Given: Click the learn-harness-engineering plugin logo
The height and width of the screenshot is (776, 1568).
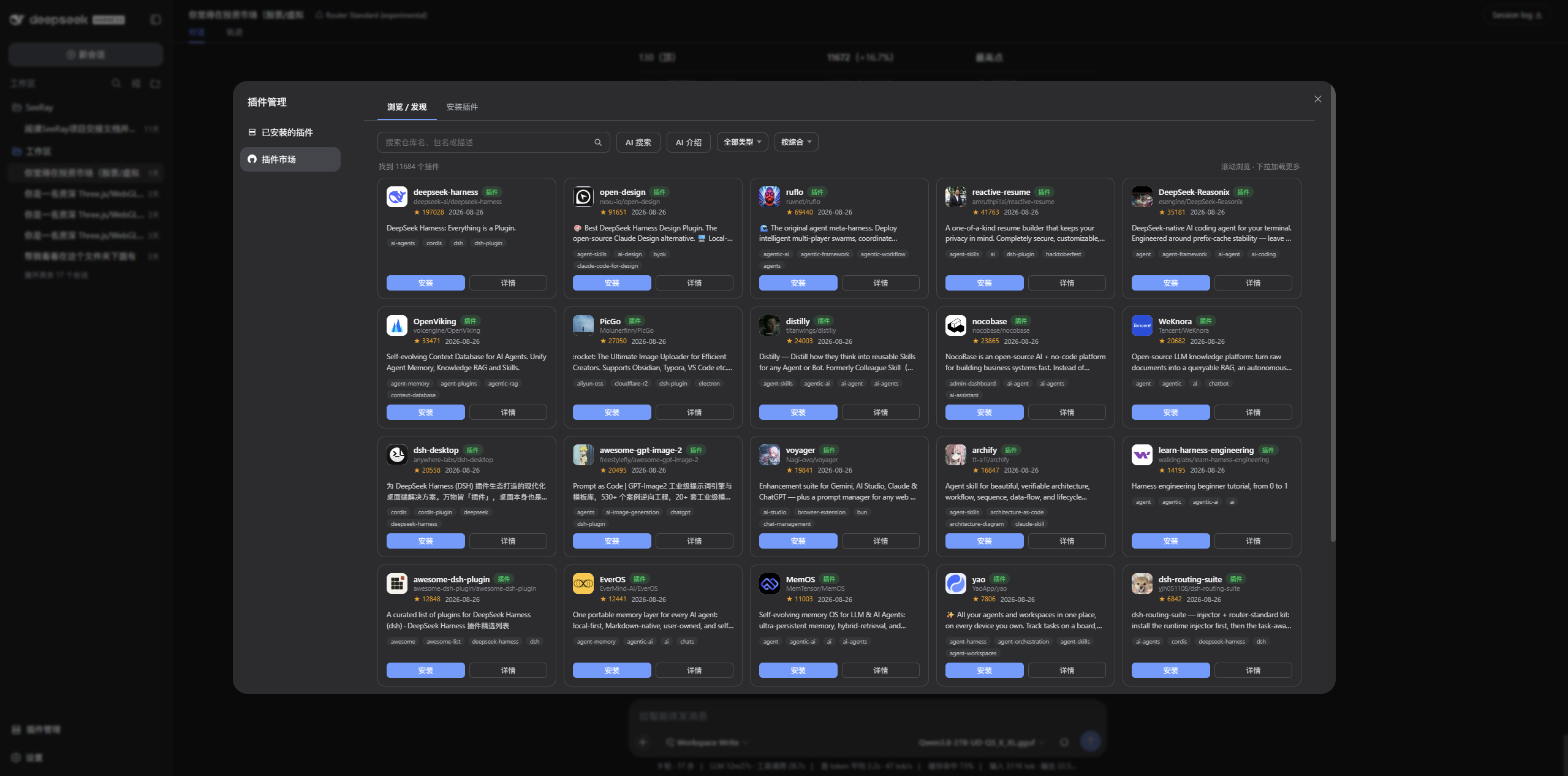Looking at the screenshot, I should 1142,455.
